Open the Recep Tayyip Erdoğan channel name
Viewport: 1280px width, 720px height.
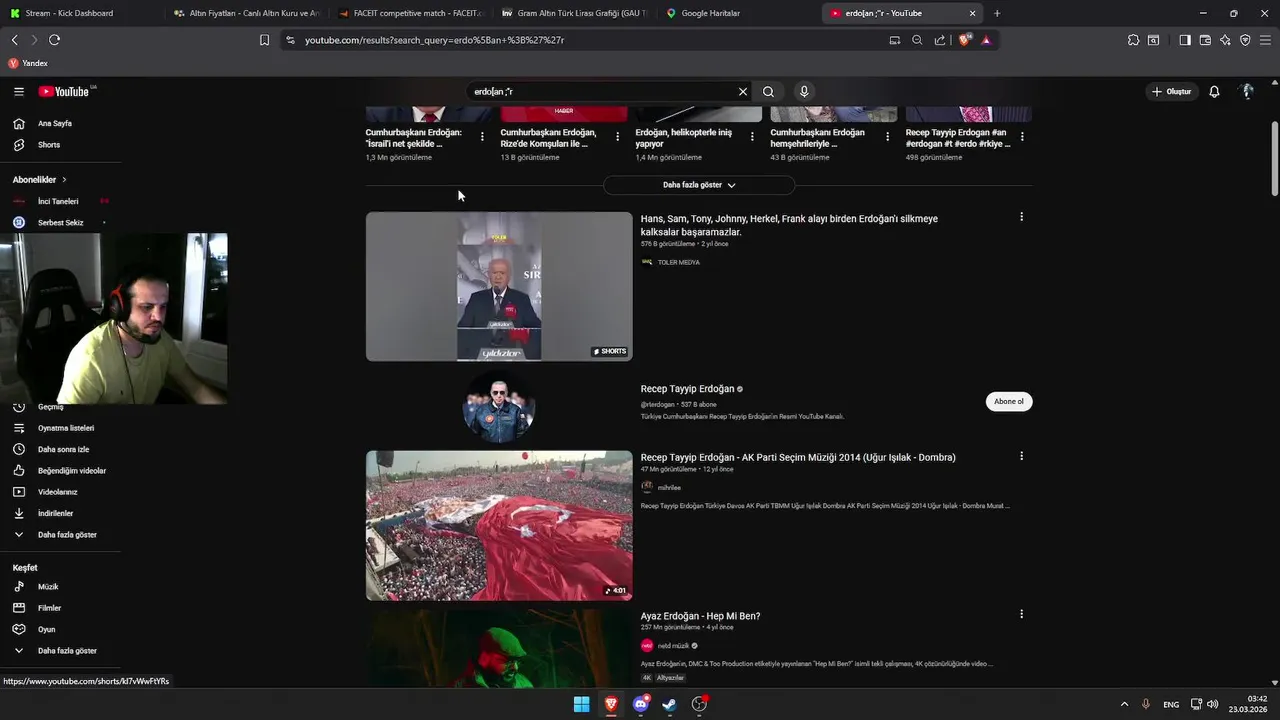tap(687, 389)
